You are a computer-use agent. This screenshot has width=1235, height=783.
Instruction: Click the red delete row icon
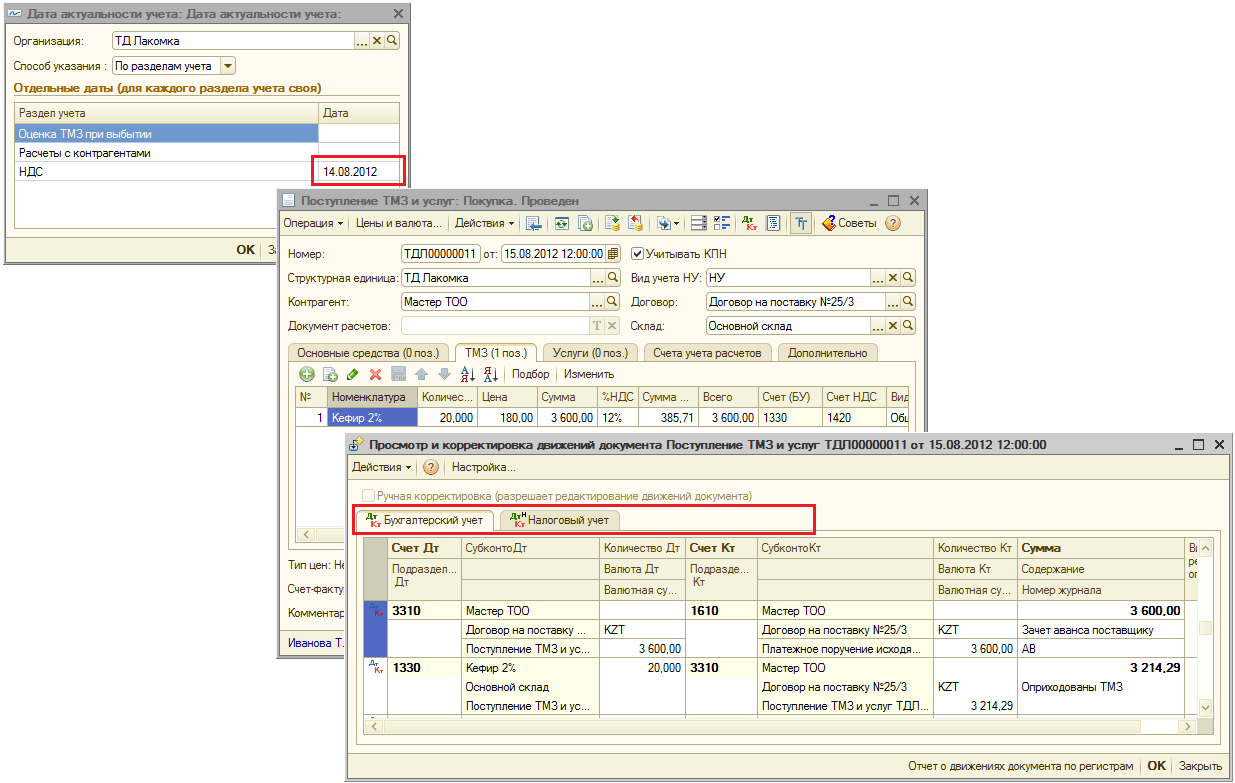click(x=376, y=374)
